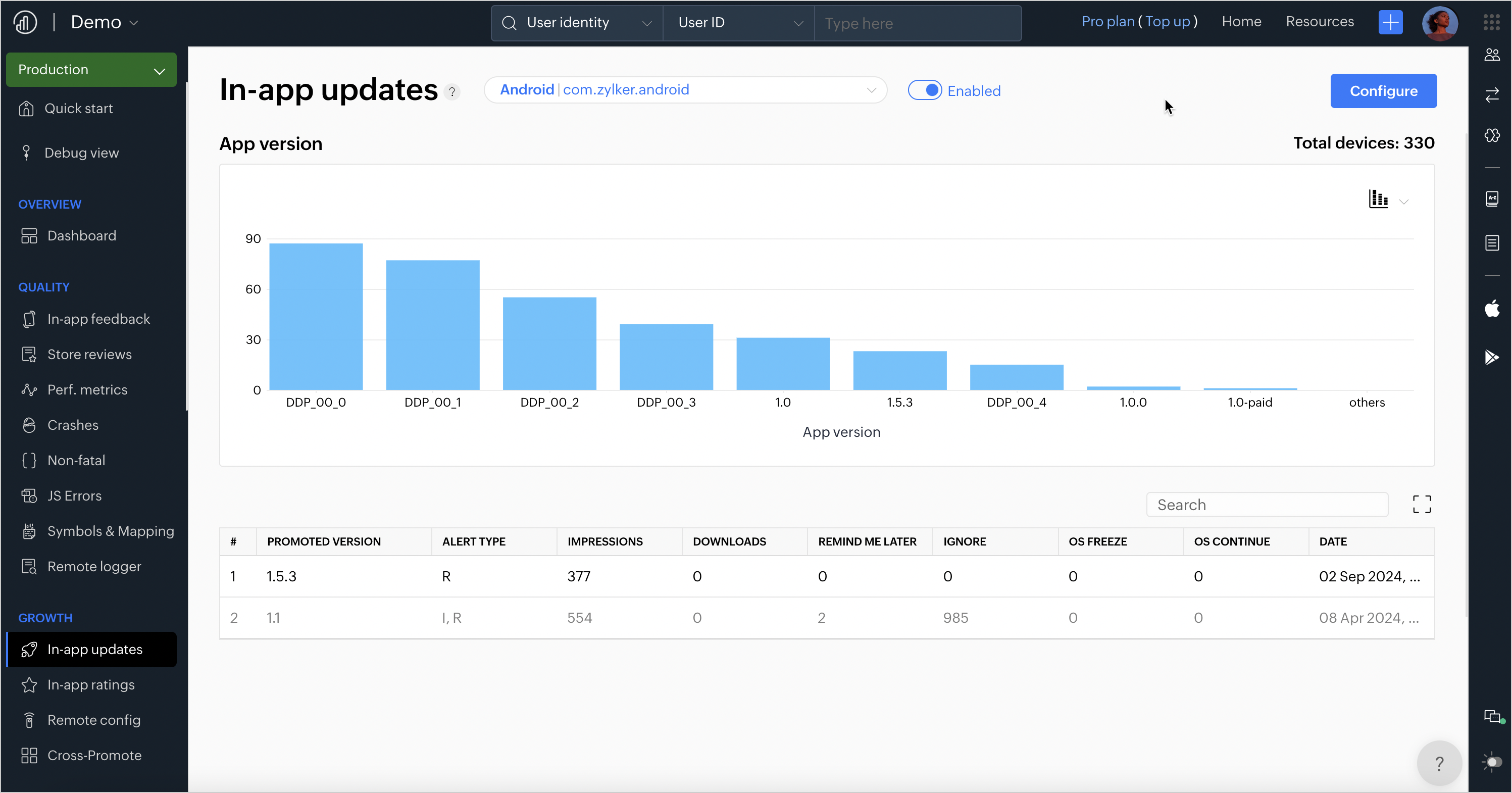Screen dimensions: 1512x793
Task: Toggle the Enabled switch off
Action: coord(925,90)
